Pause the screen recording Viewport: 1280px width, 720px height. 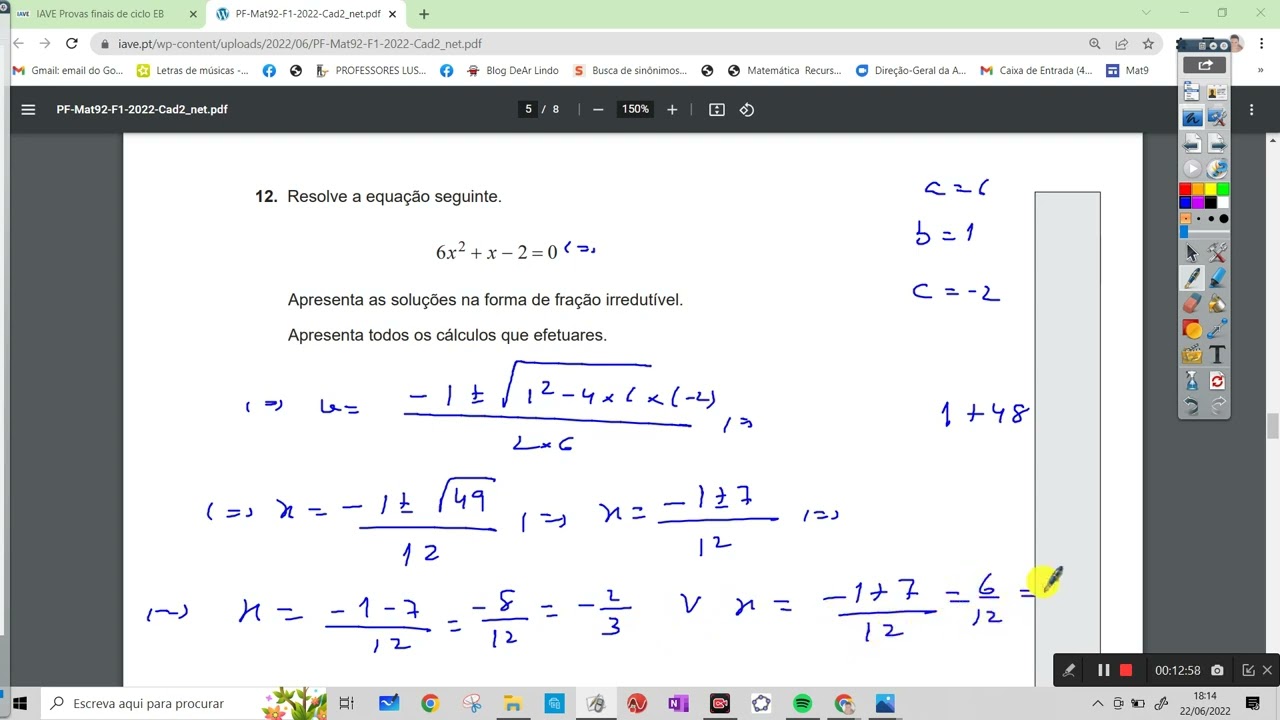point(1103,670)
